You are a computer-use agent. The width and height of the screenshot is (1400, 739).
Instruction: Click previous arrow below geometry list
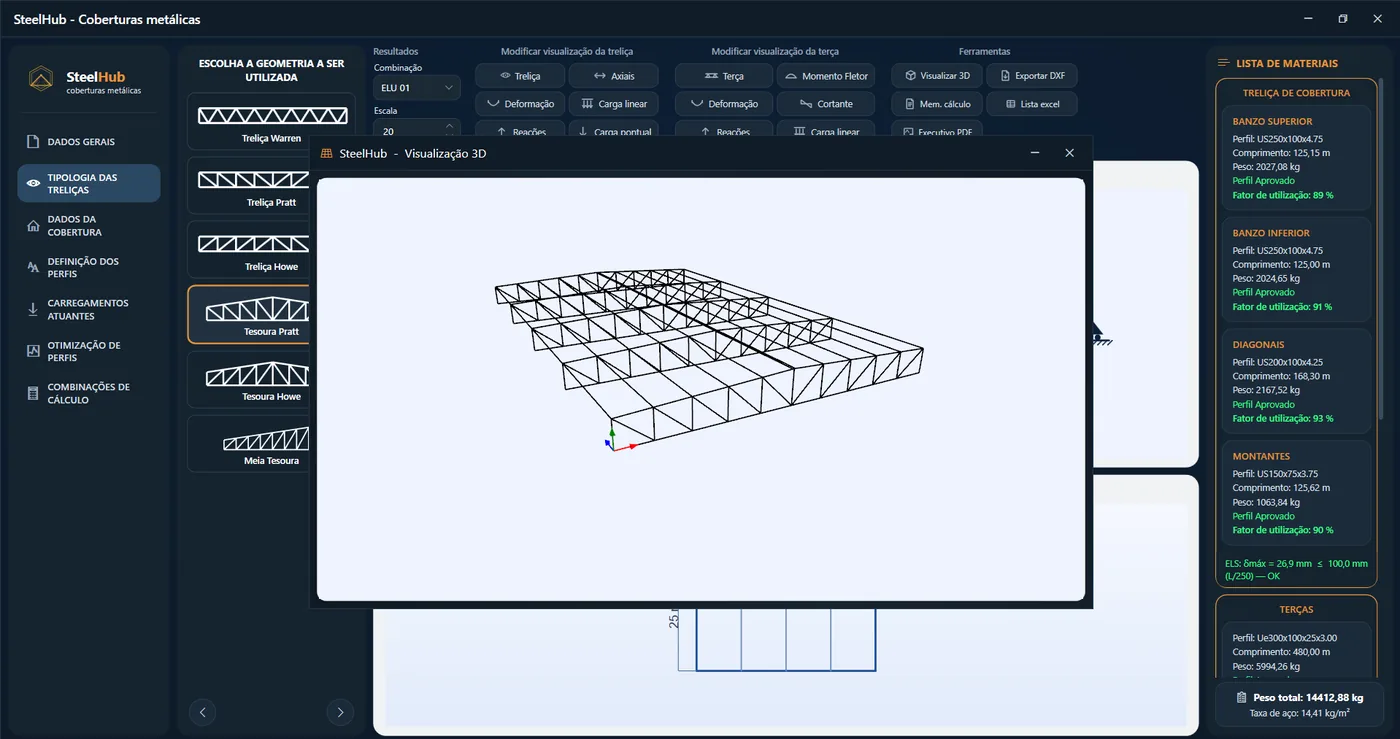[203, 712]
